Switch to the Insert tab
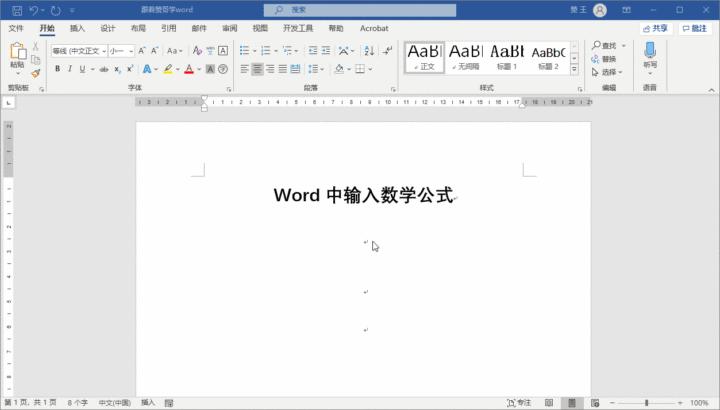Screen dimensions: 720x410 77,28
